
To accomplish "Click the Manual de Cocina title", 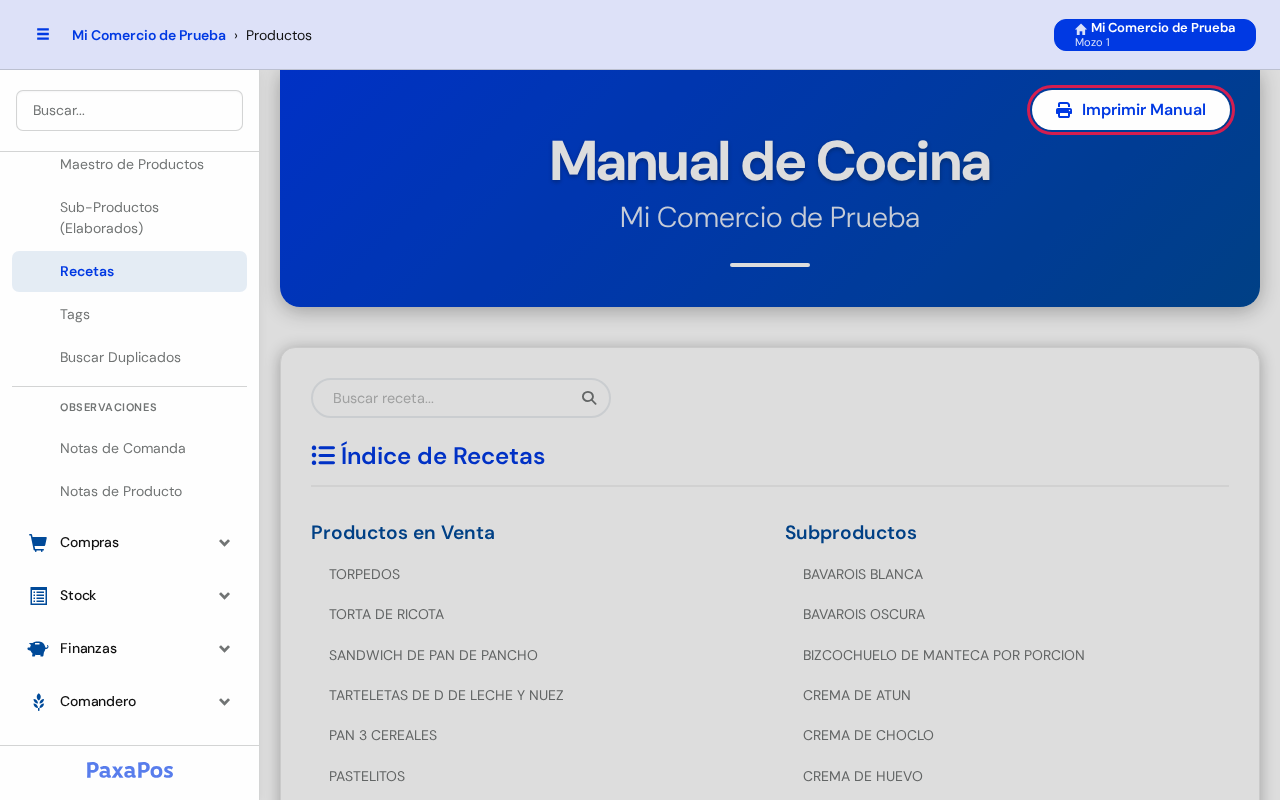I will [x=770, y=160].
